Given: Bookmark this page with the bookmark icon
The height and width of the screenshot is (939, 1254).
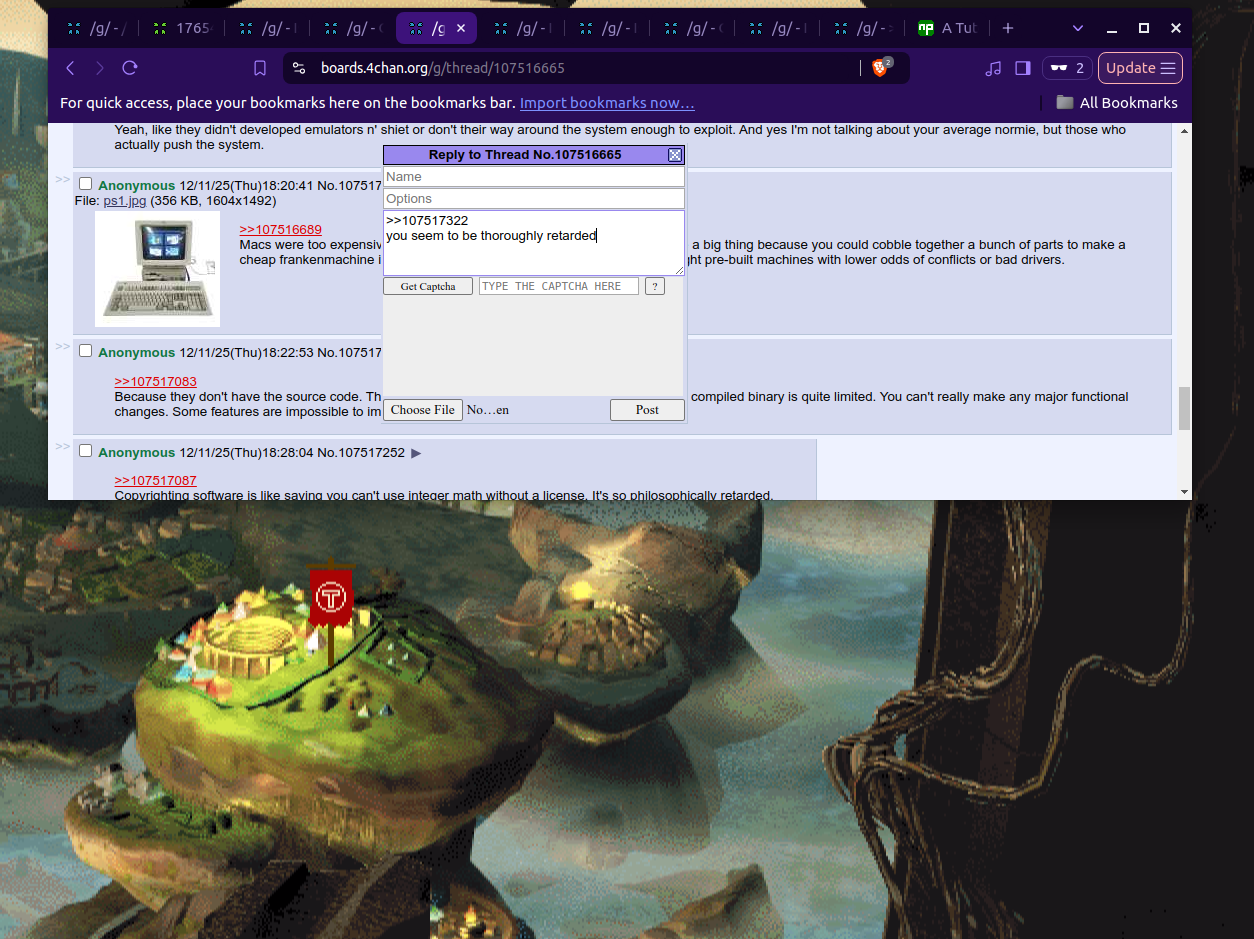Looking at the screenshot, I should click(260, 68).
